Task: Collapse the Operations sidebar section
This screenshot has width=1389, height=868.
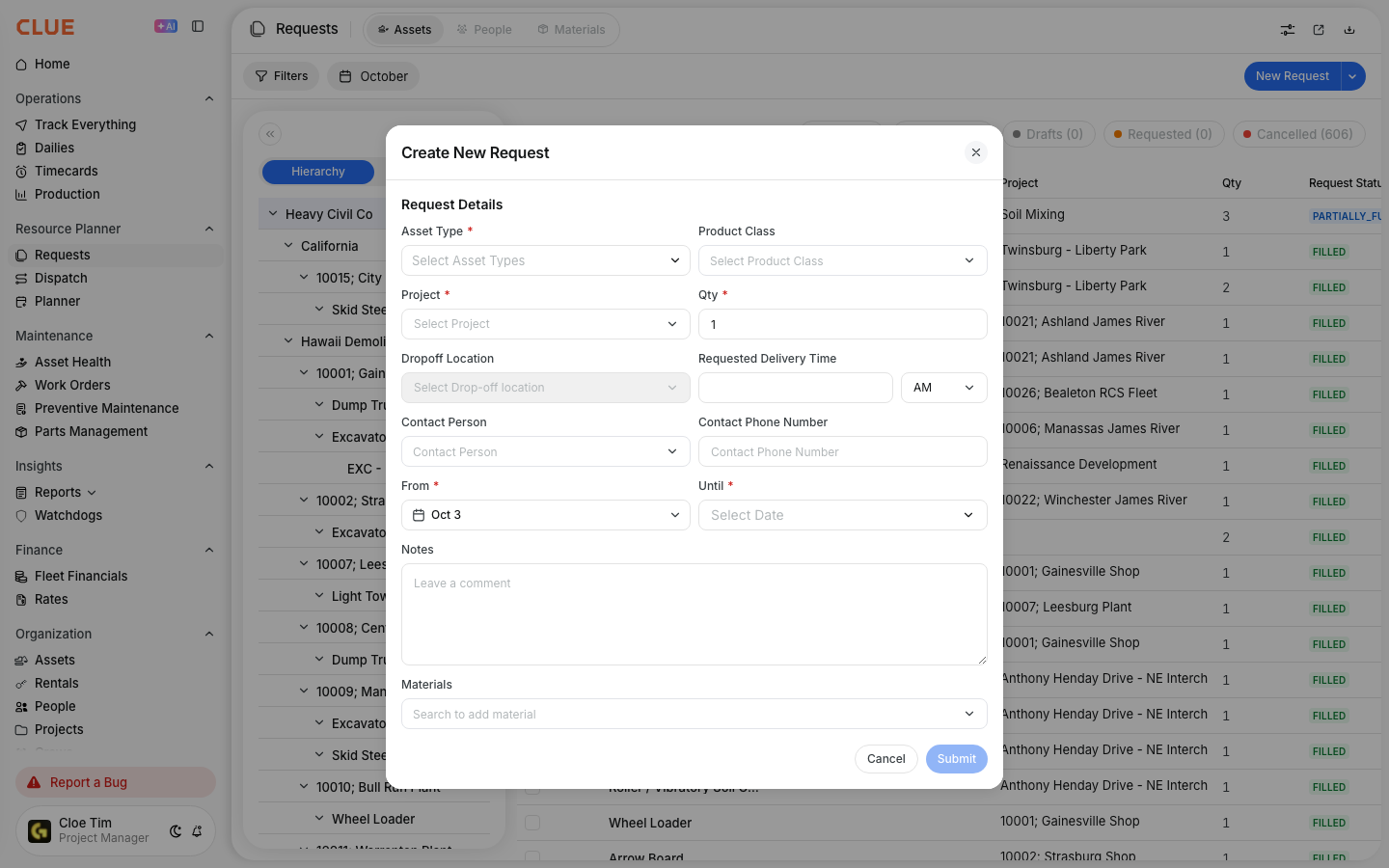Action: coord(209,98)
